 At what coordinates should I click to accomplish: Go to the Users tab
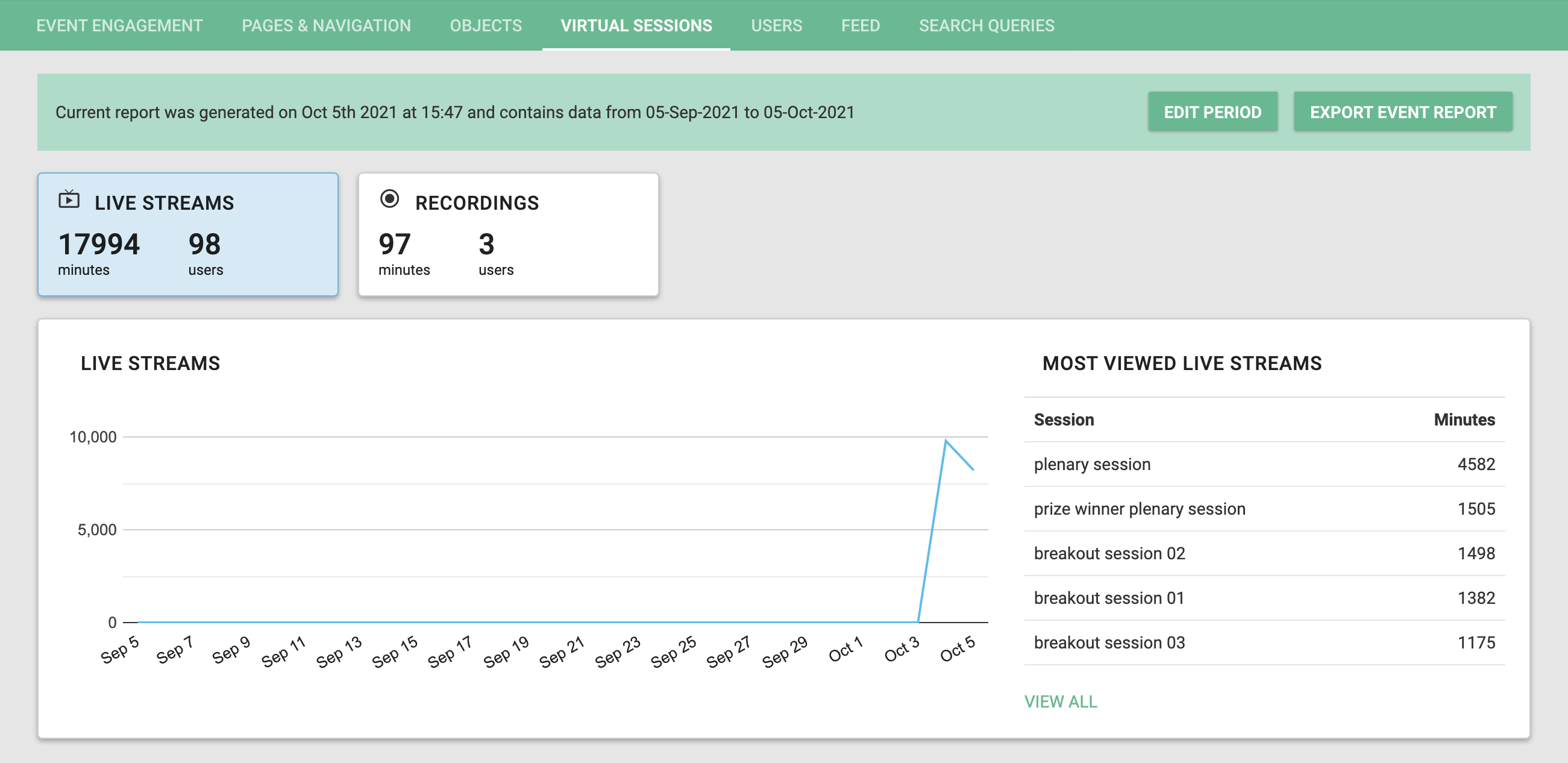click(x=776, y=25)
